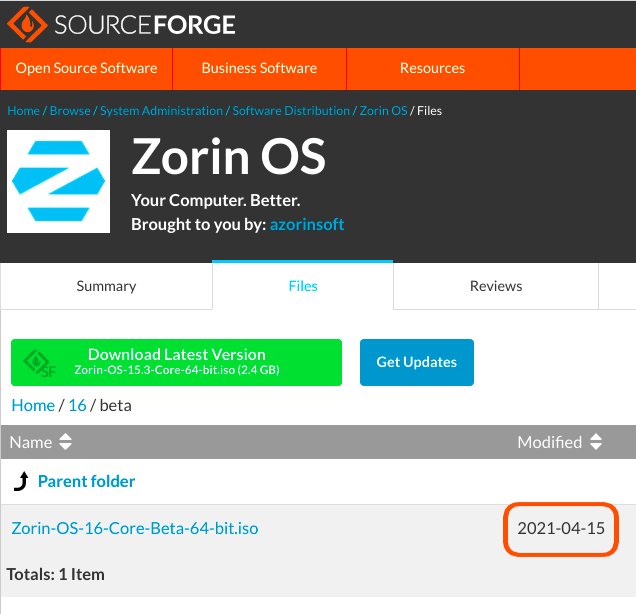Download Zorin-OS-16-Core-Beta-64-bit.iso file
This screenshot has height=614, width=636.
(x=134, y=528)
